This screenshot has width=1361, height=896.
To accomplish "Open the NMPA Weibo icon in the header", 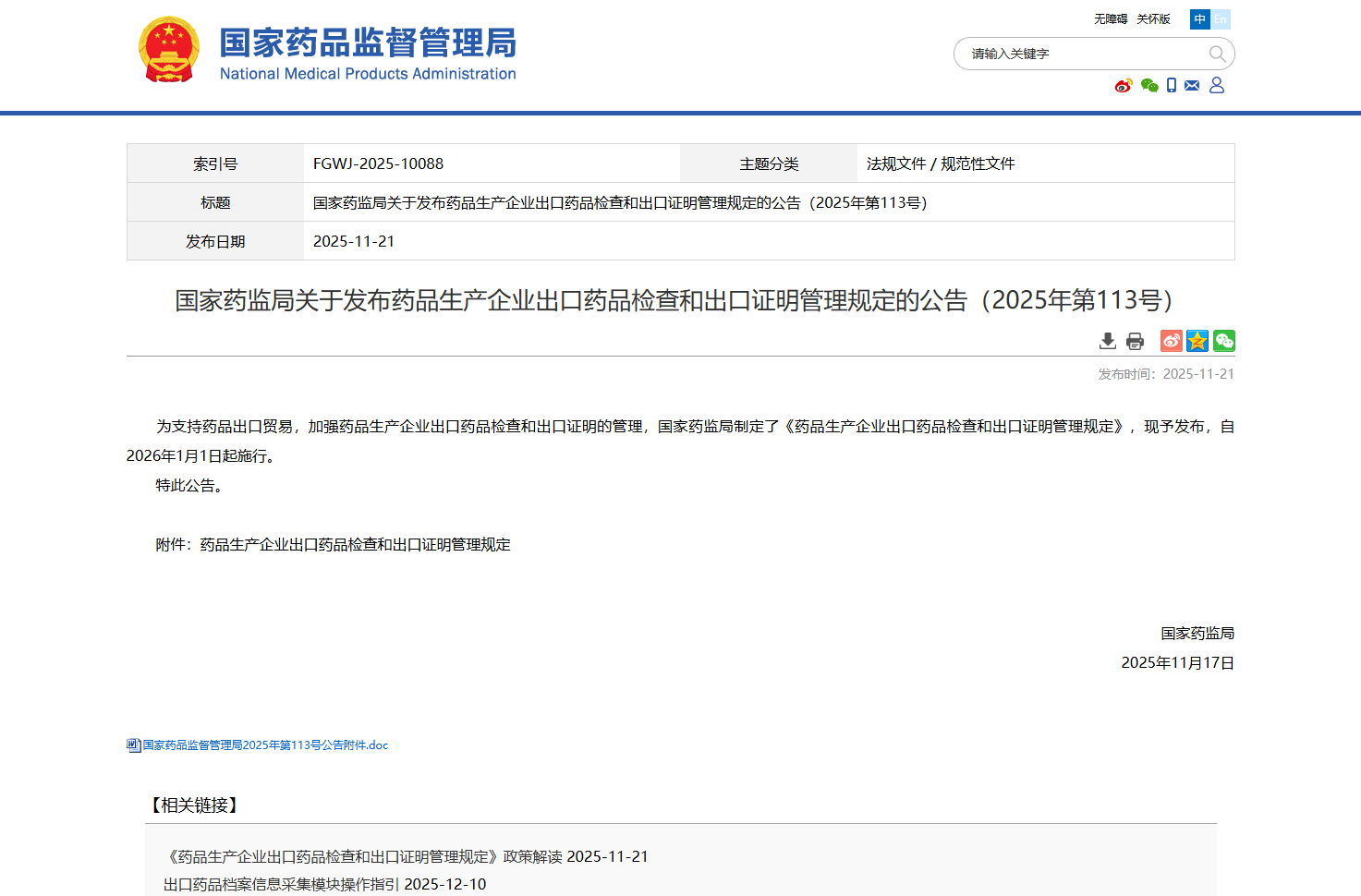I will click(1124, 85).
